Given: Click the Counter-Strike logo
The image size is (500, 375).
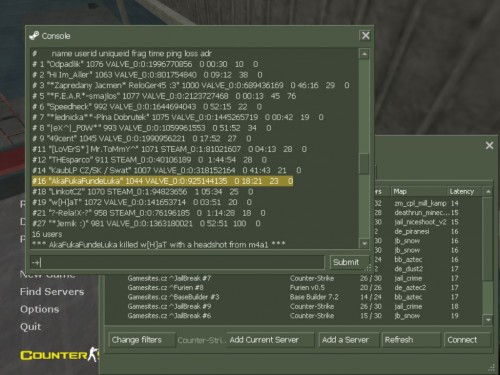Looking at the screenshot, I should [x=59, y=355].
